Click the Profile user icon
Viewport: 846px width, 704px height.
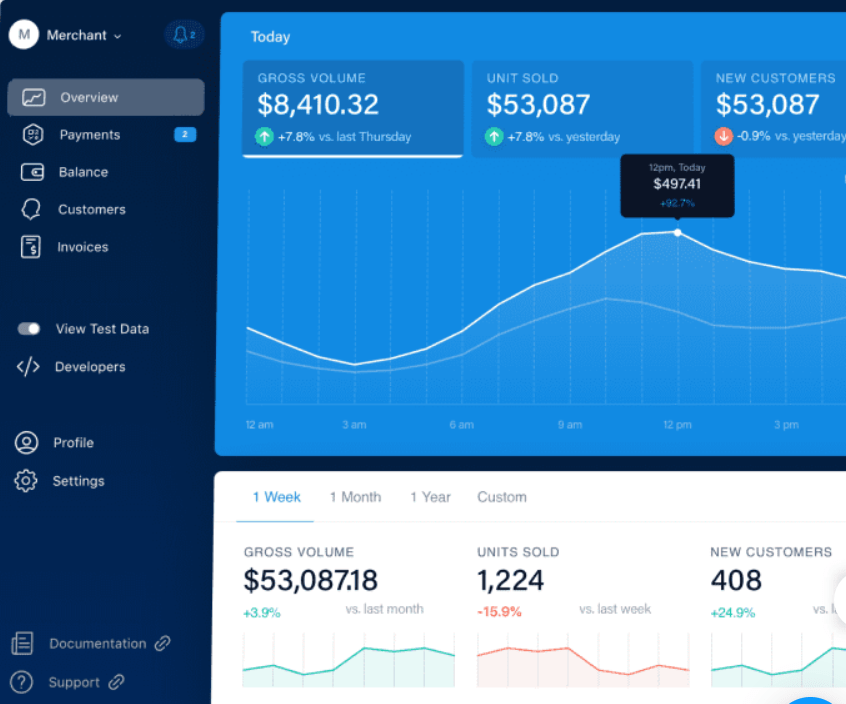pos(26,442)
